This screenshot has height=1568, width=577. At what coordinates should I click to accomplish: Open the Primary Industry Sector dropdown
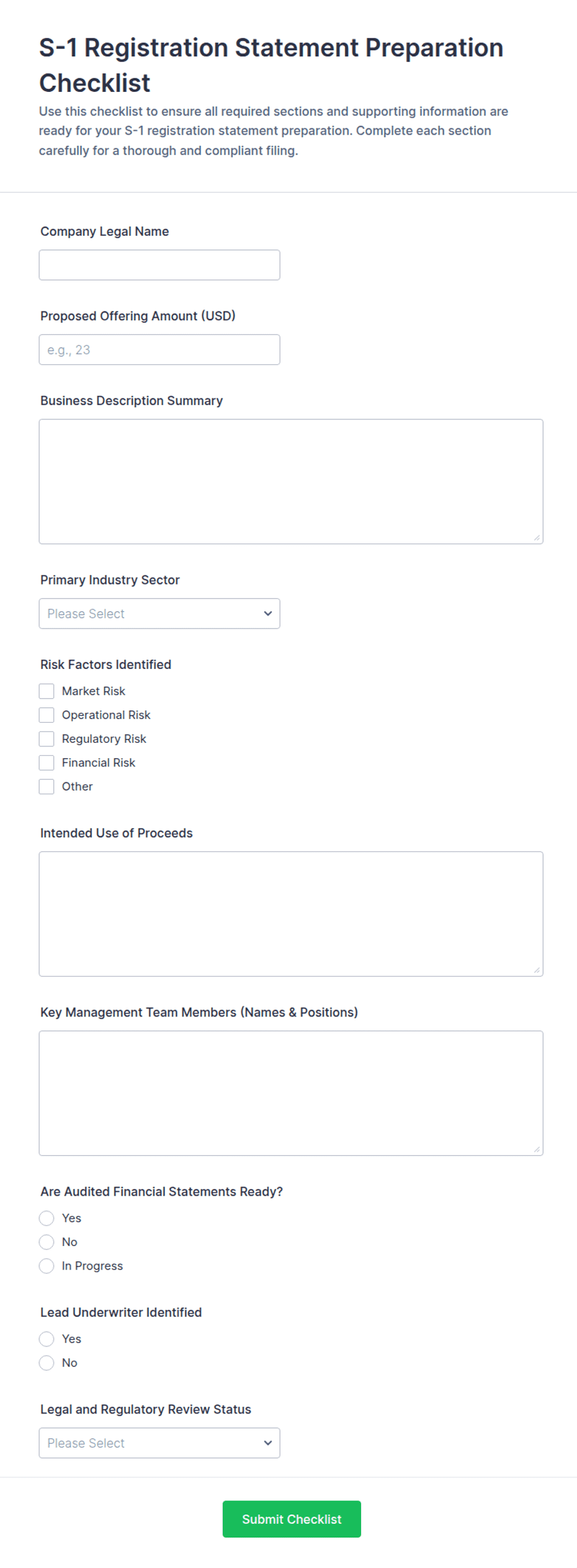point(159,613)
